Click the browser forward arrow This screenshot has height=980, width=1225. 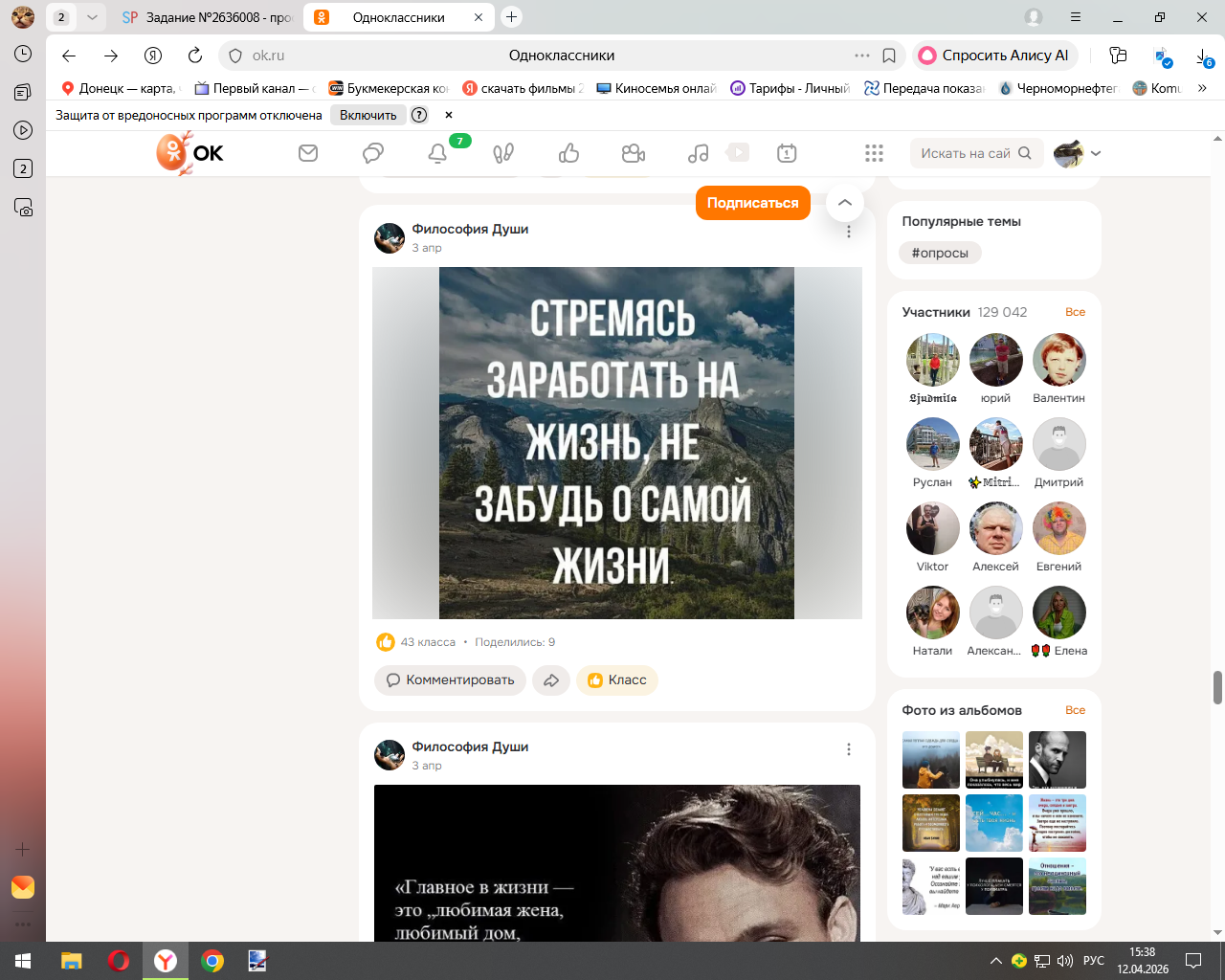pyautogui.click(x=111, y=56)
